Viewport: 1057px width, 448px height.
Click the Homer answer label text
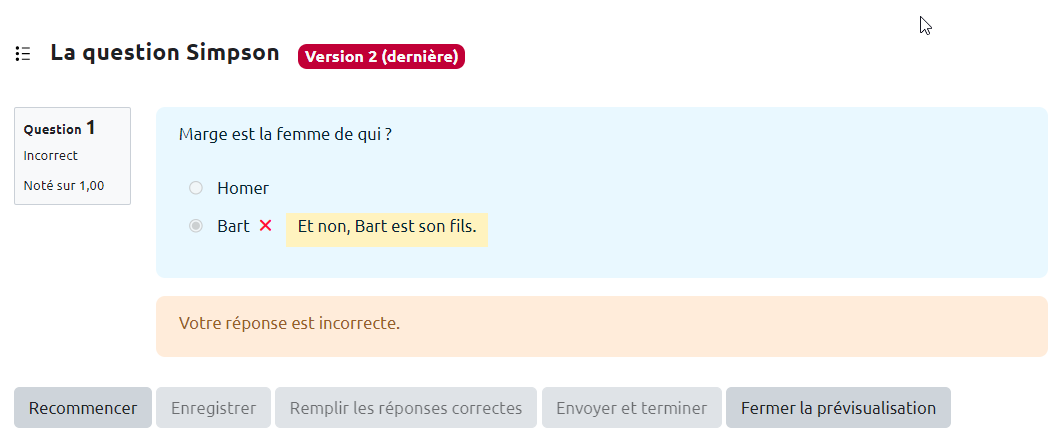pyautogui.click(x=243, y=188)
